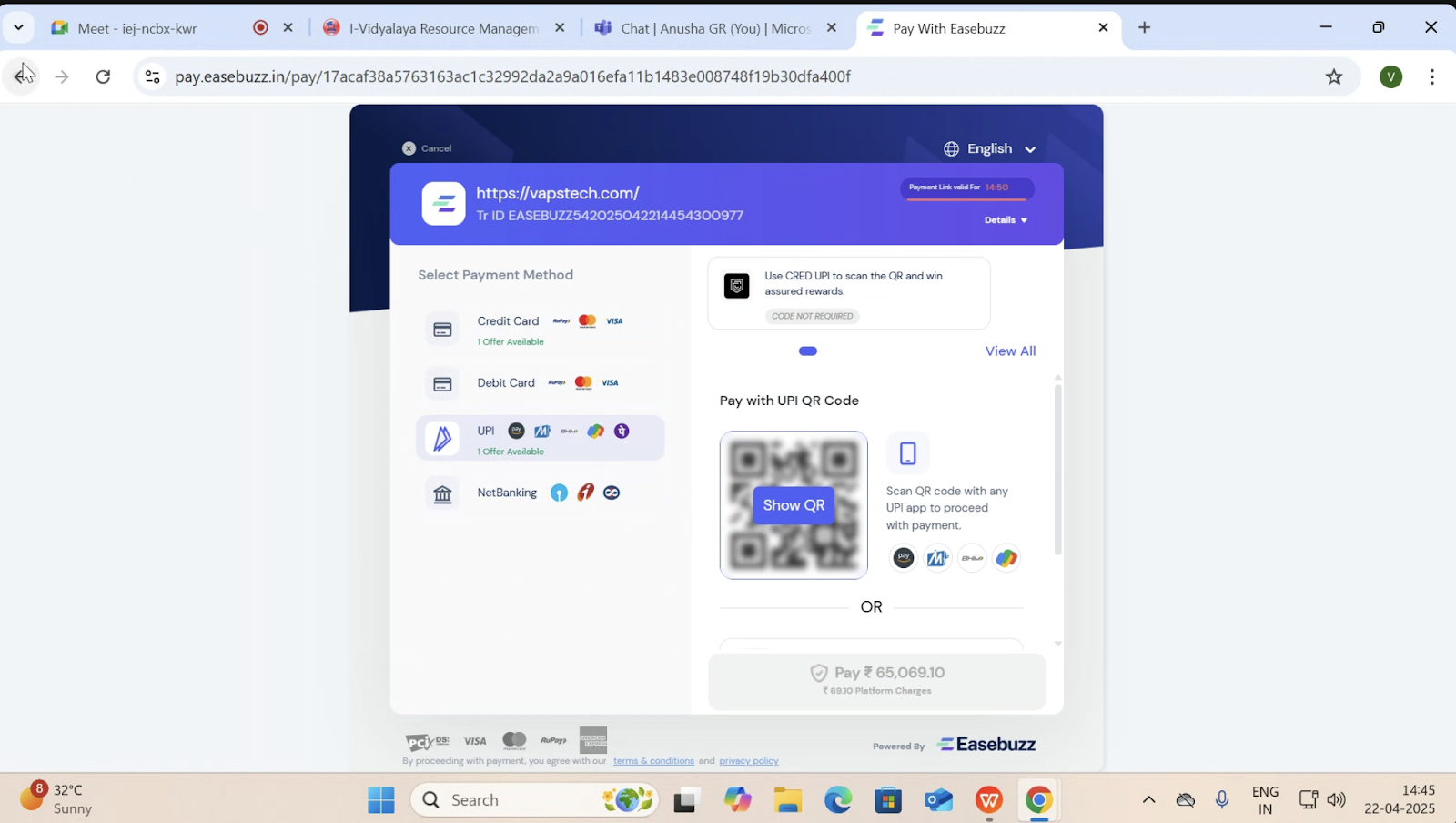The image size is (1456, 823).
Task: Click the BHIM icon beside QR code
Action: point(972,558)
